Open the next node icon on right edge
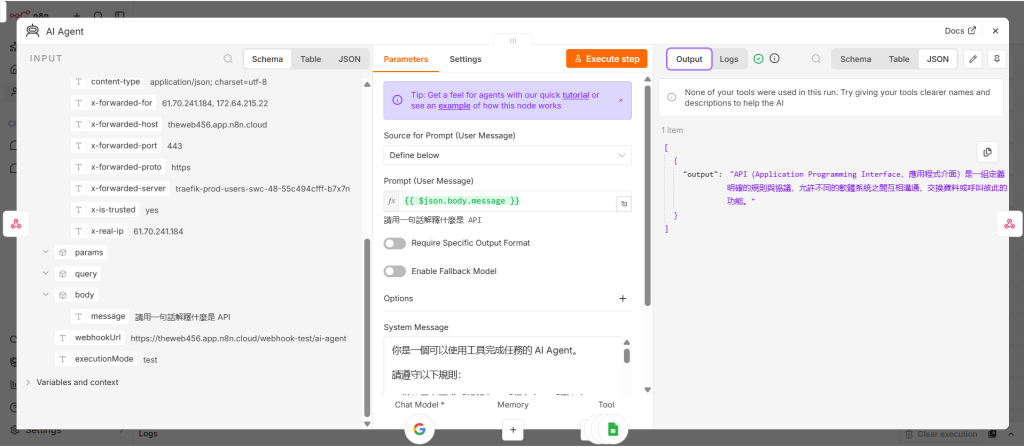This screenshot has height=447, width=1024. 1009,224
